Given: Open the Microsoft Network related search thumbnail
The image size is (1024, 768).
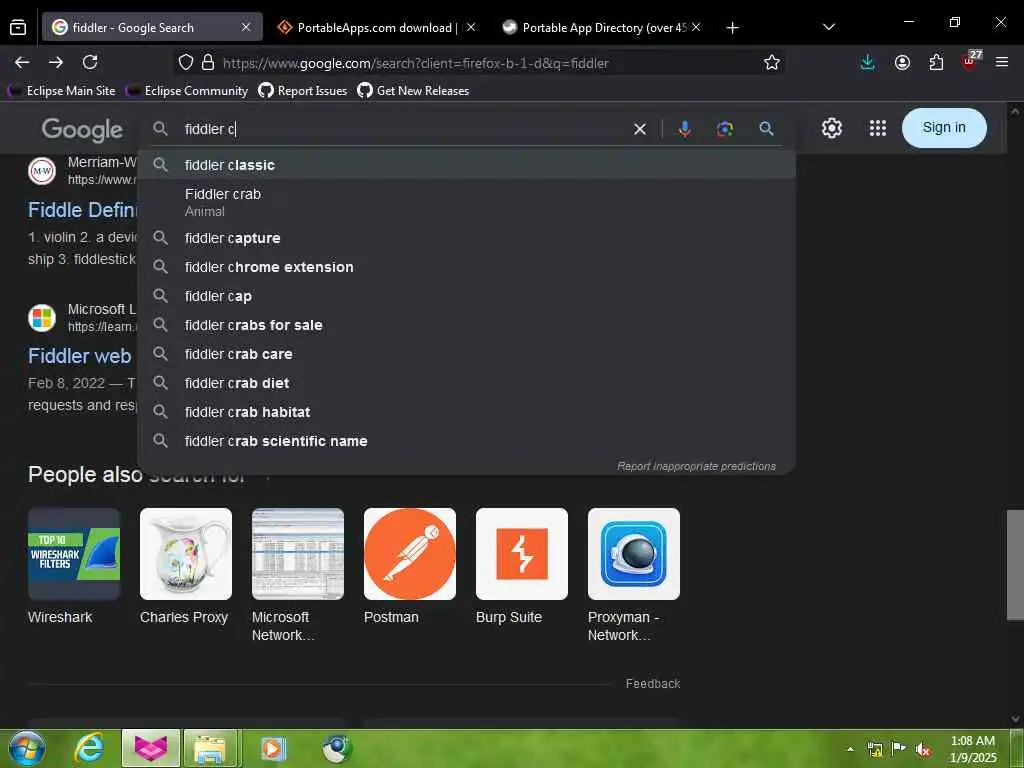Looking at the screenshot, I should [x=298, y=554].
